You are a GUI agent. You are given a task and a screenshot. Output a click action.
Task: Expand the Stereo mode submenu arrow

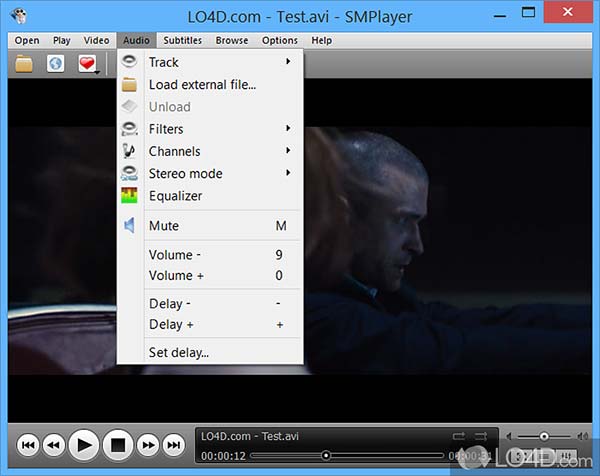288,173
